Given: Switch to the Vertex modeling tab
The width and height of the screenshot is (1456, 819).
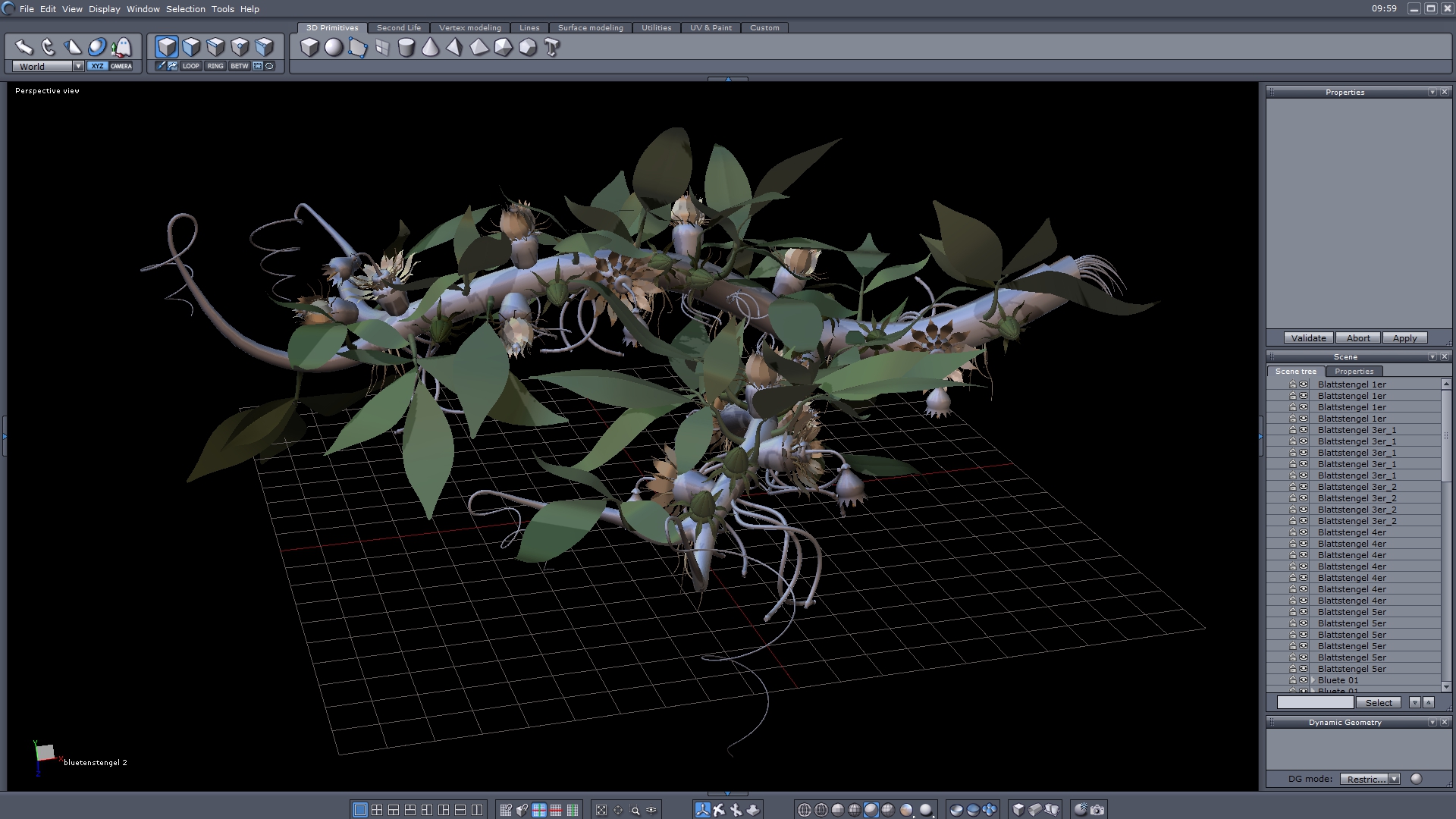Looking at the screenshot, I should tap(469, 27).
